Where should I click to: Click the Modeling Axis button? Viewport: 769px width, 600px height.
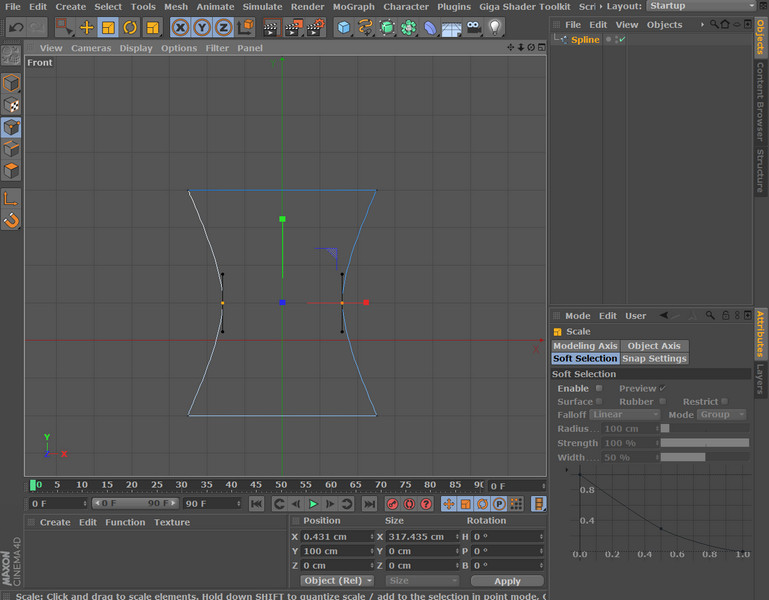point(585,345)
